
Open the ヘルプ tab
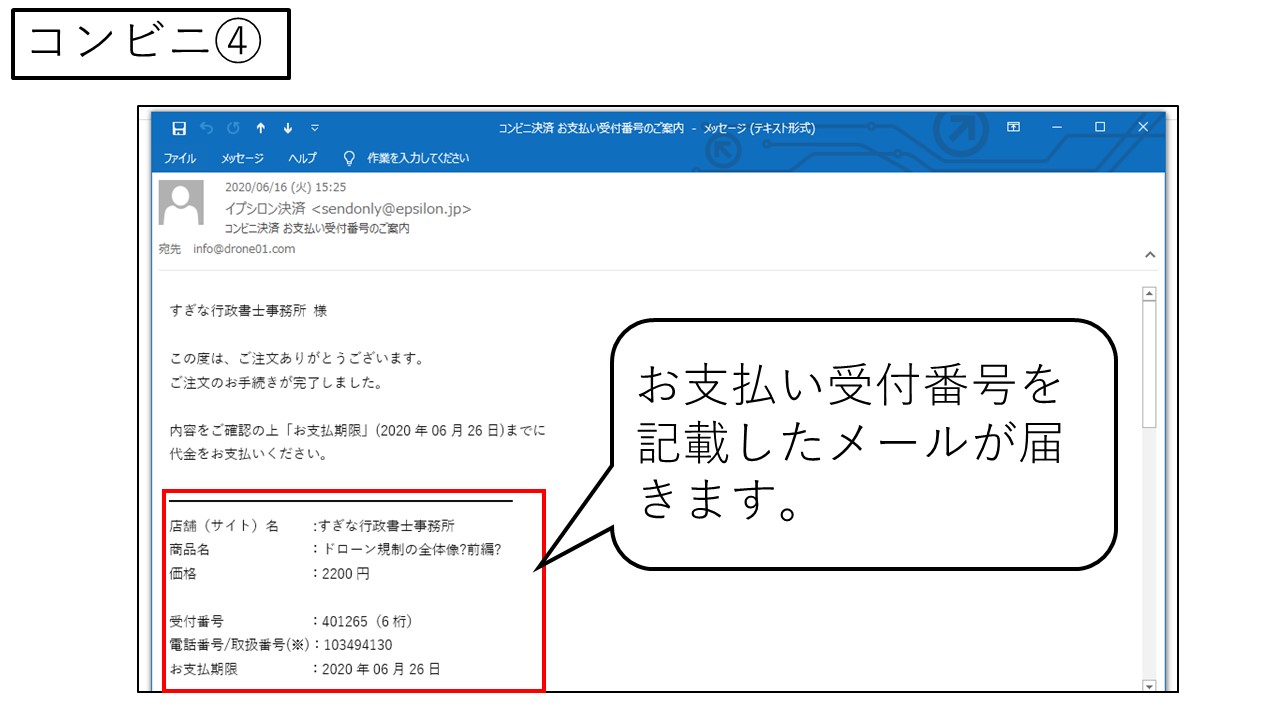pos(302,158)
